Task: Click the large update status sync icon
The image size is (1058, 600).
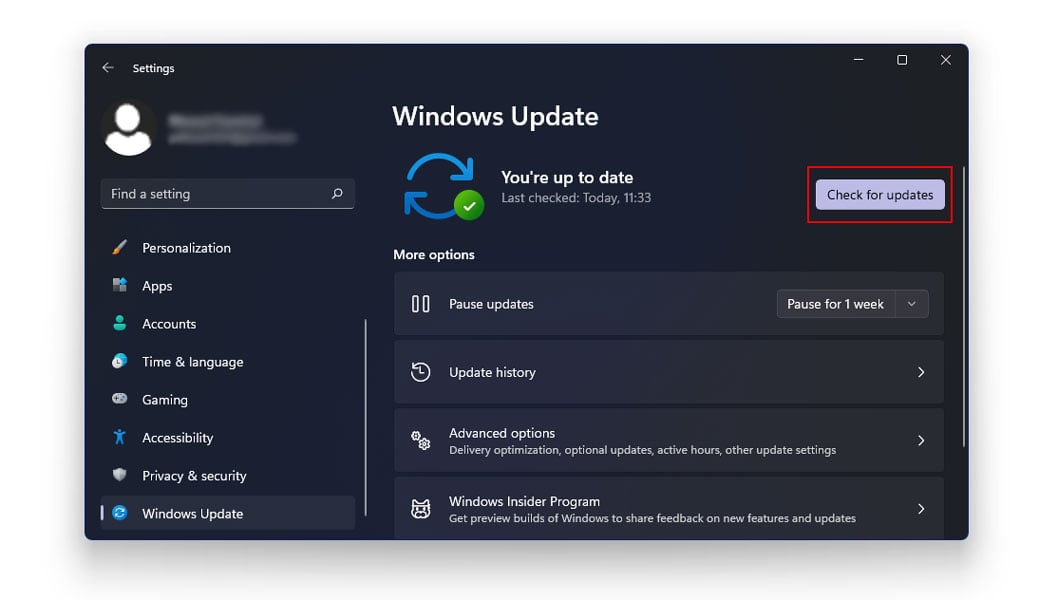Action: [x=443, y=187]
